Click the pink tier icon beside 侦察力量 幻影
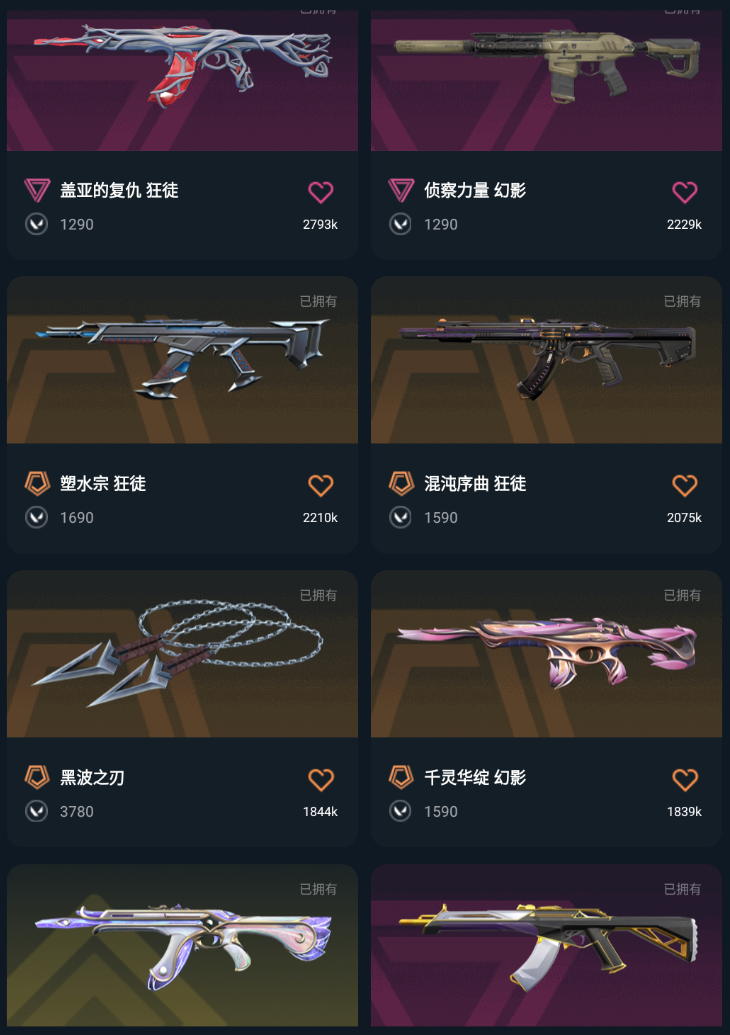The image size is (730, 1035). [x=401, y=190]
